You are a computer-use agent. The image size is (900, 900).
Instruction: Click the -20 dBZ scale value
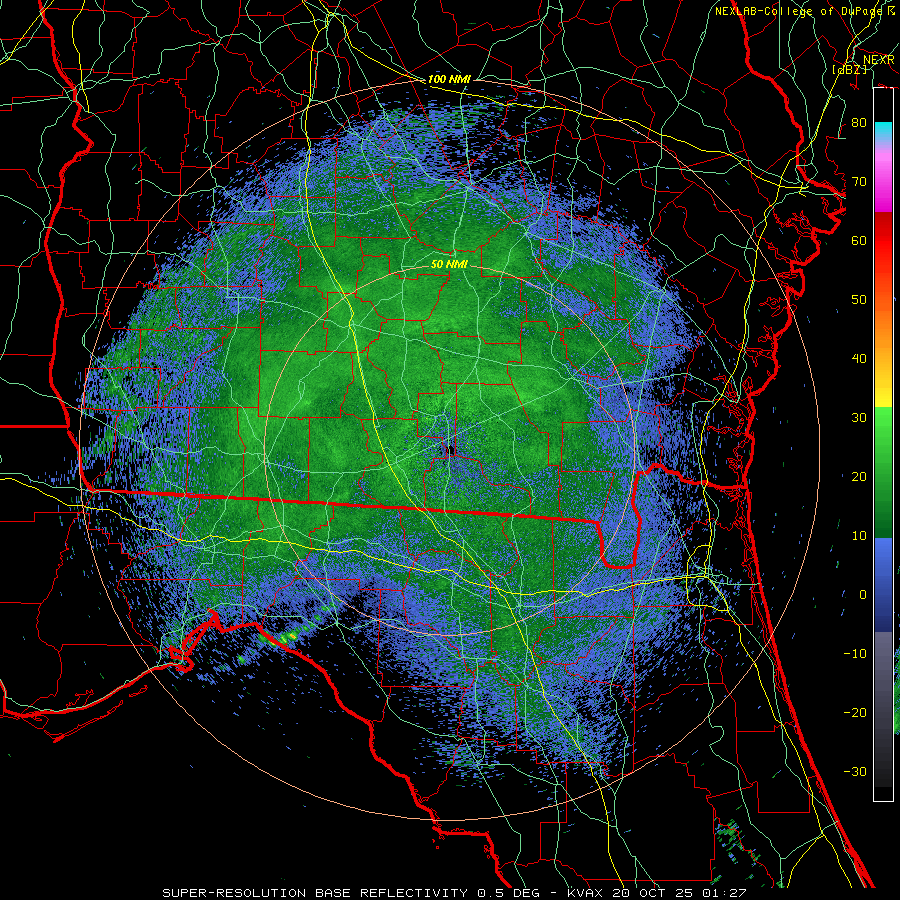(x=855, y=713)
